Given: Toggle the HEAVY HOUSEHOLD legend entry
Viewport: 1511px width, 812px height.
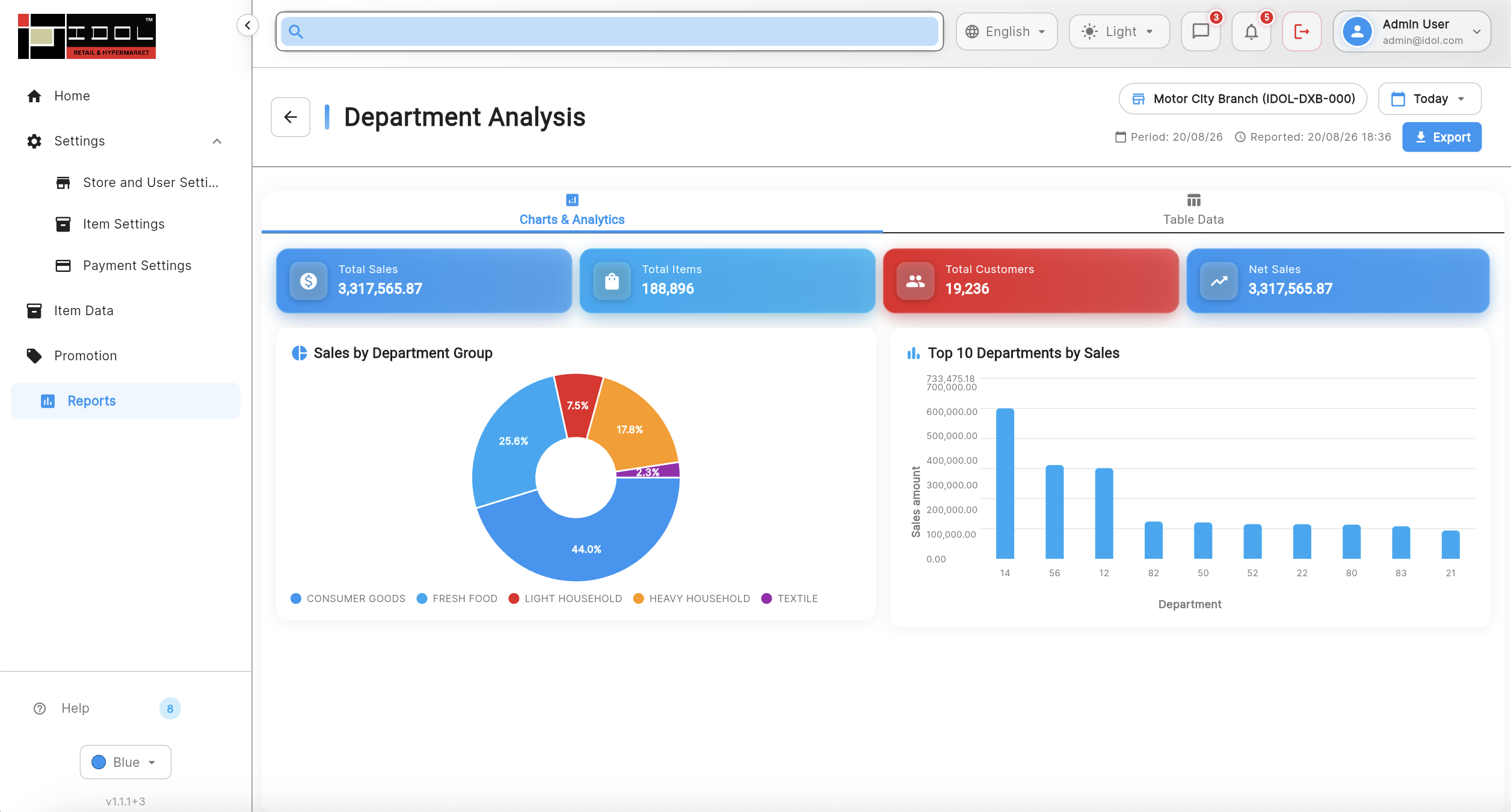Looking at the screenshot, I should [x=692, y=598].
